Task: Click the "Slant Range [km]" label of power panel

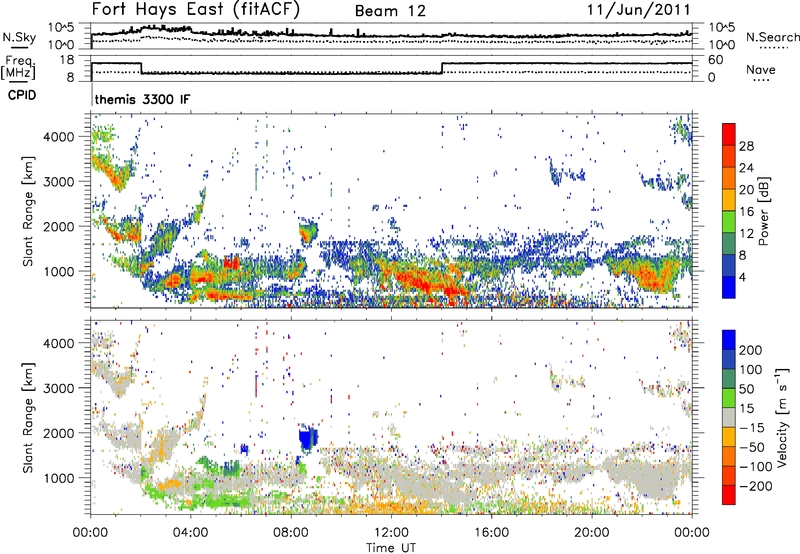Action: tap(28, 211)
